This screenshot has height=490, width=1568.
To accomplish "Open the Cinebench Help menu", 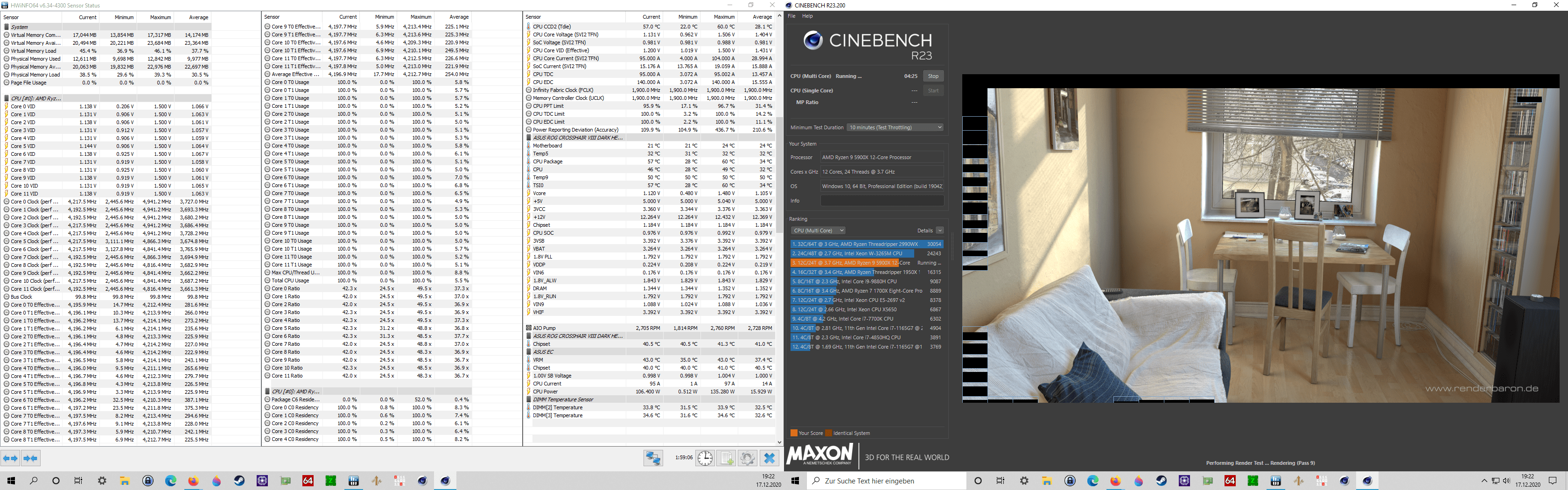I will tap(807, 16).
